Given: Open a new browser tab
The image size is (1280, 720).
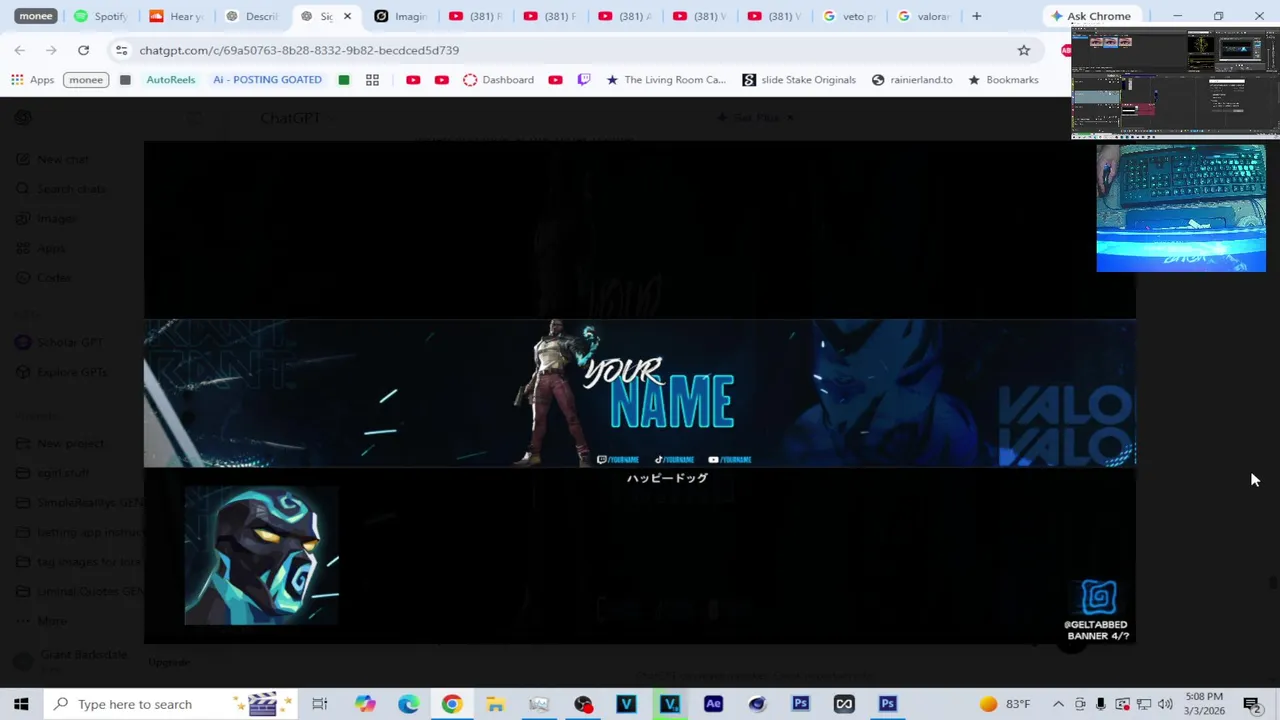Looking at the screenshot, I should [976, 16].
